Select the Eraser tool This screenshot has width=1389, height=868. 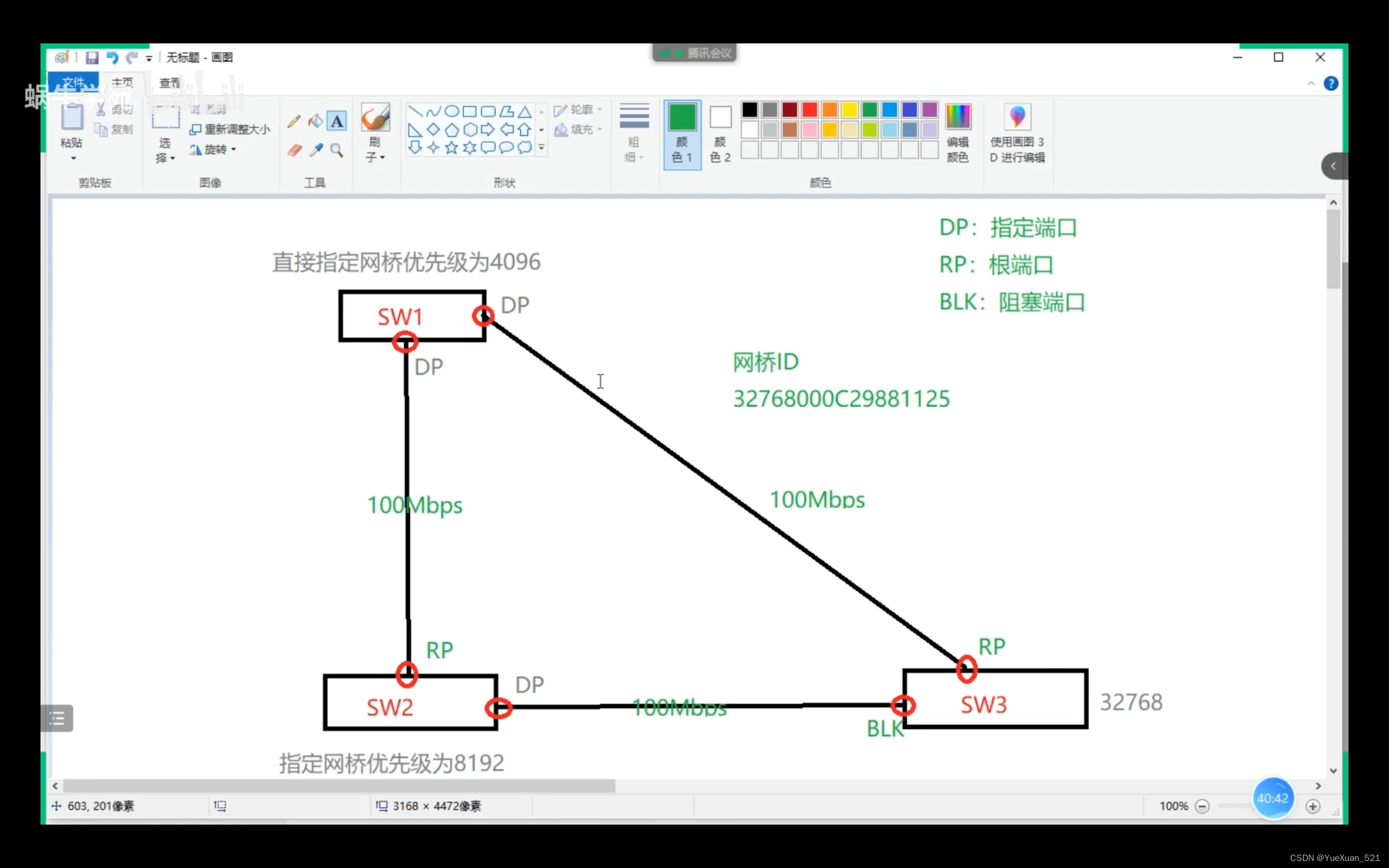coord(295,150)
